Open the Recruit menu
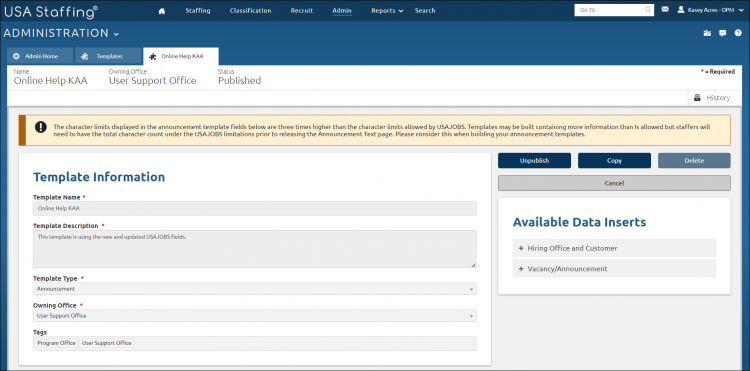 302,11
